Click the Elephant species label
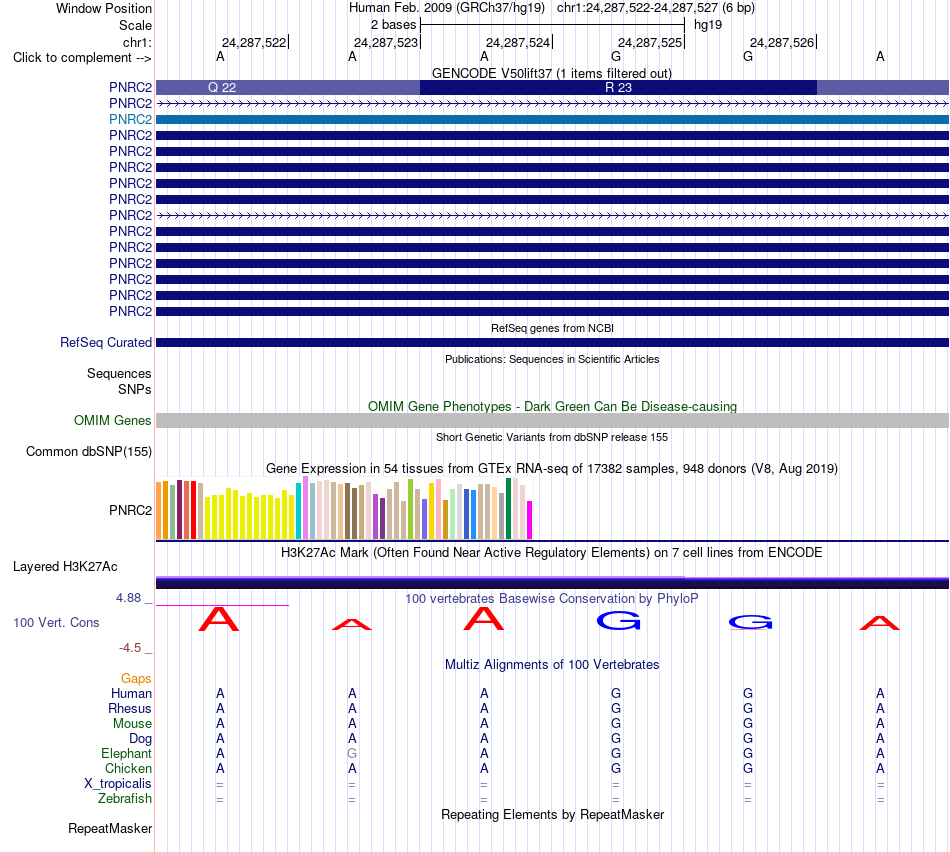950x852 pixels. (126, 753)
